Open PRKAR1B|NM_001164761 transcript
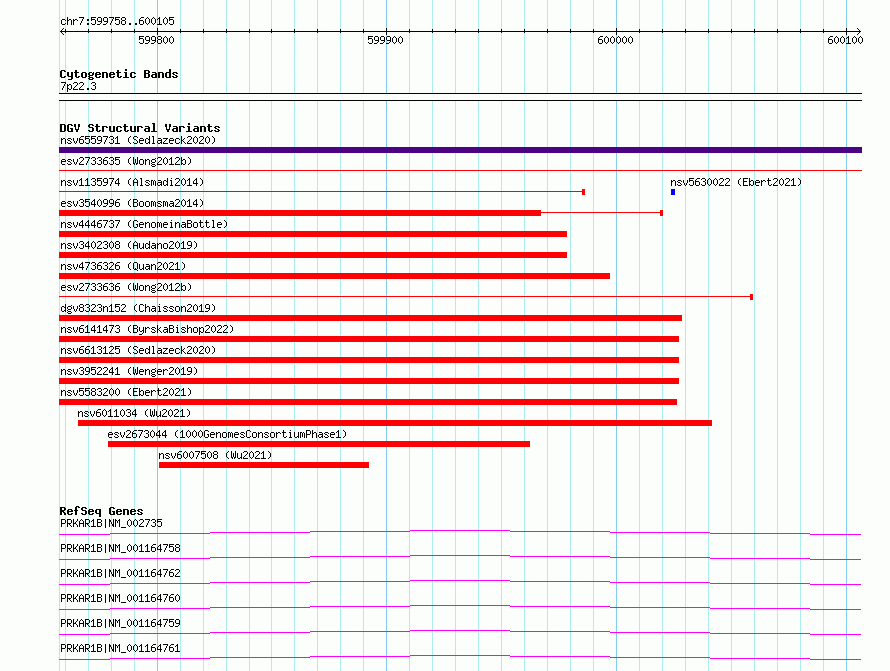This screenshot has height=671, width=890. 120,648
